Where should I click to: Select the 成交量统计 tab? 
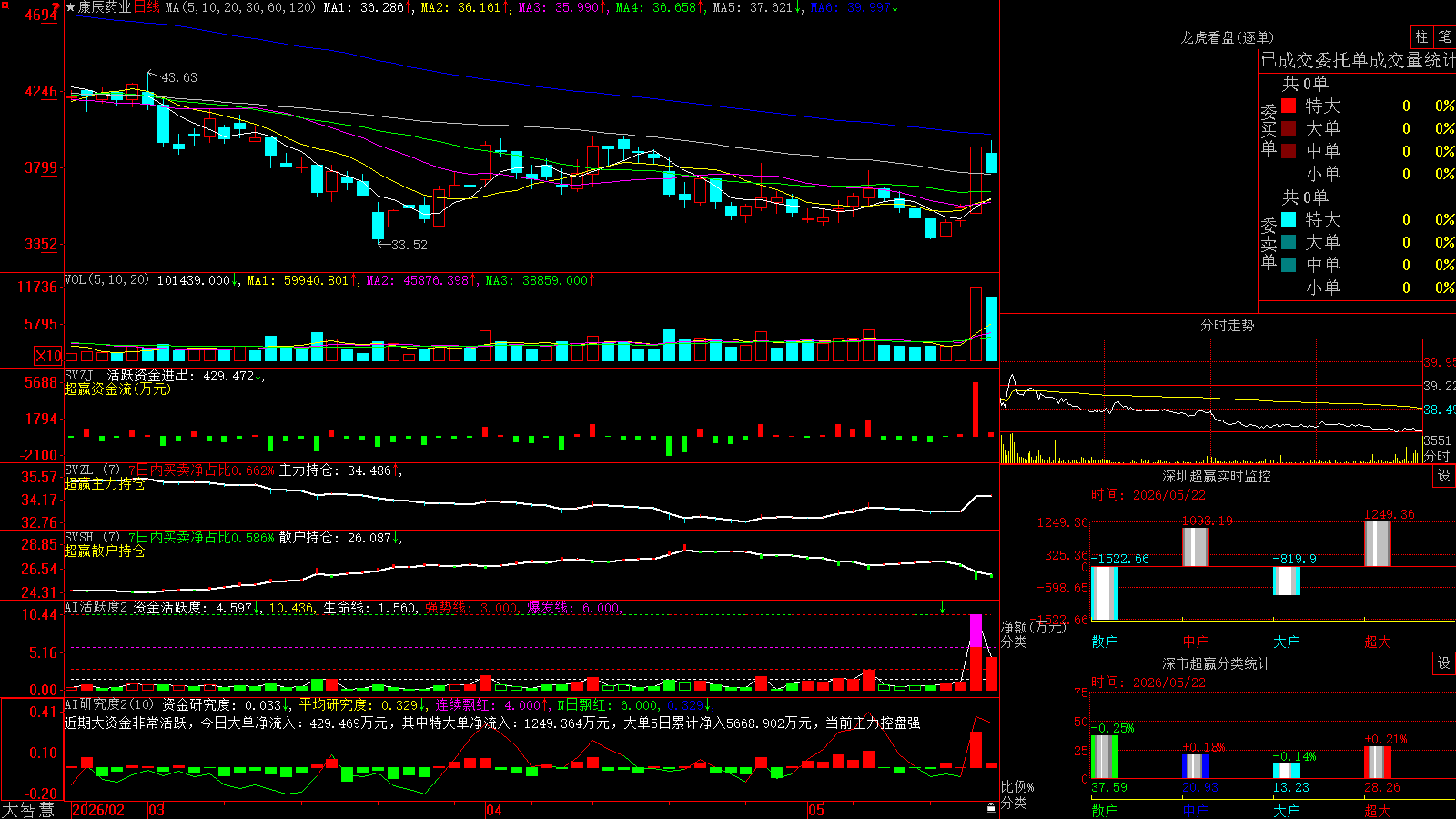(x=1413, y=60)
